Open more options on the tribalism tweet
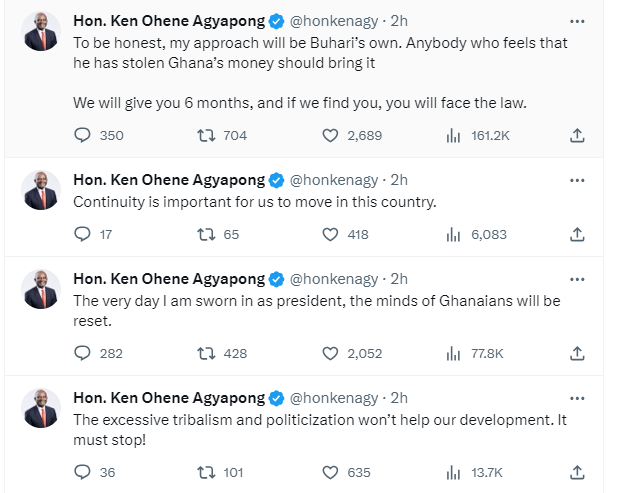The image size is (624, 493). coord(577,398)
